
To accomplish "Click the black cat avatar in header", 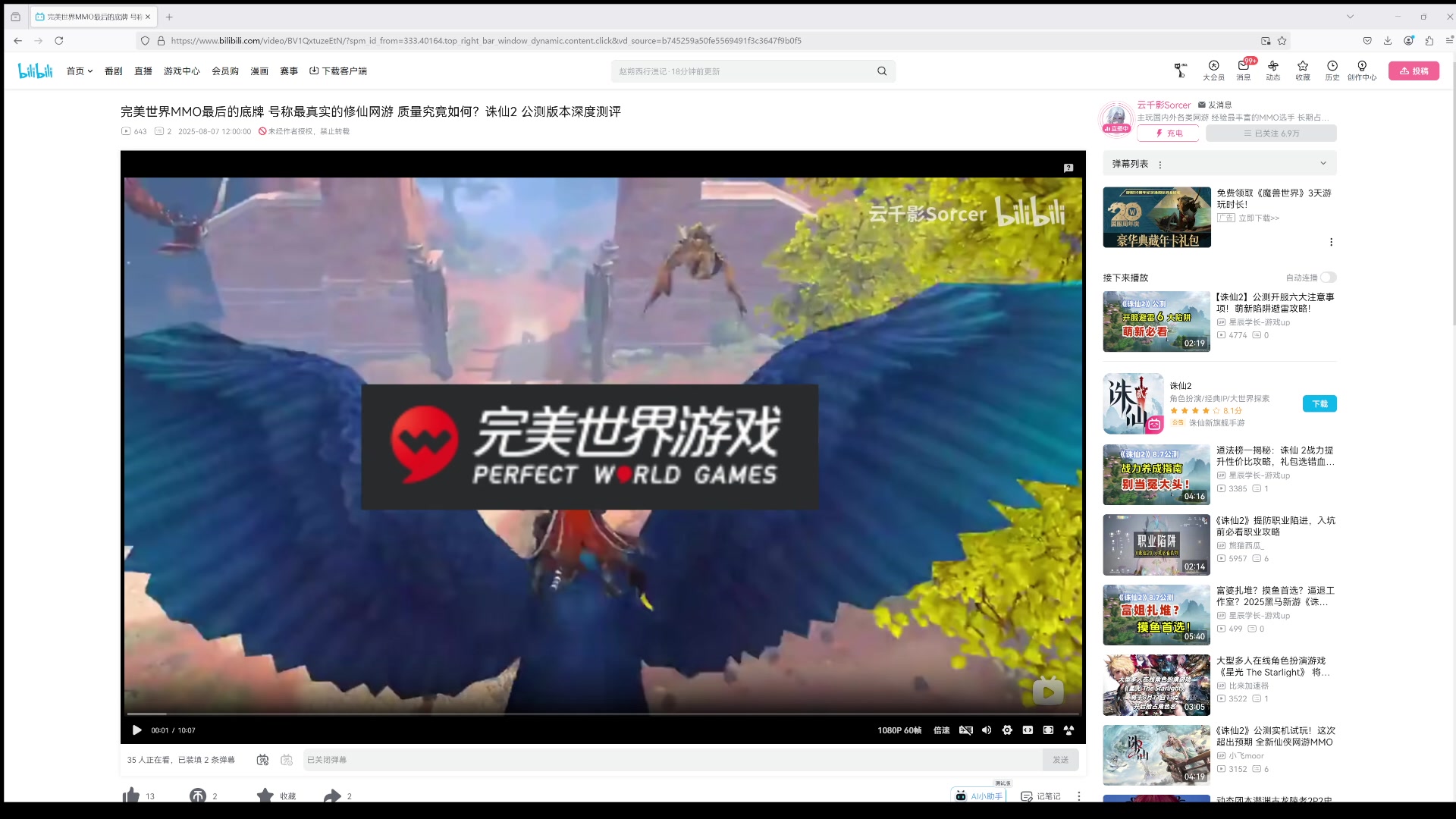I will point(1180,71).
